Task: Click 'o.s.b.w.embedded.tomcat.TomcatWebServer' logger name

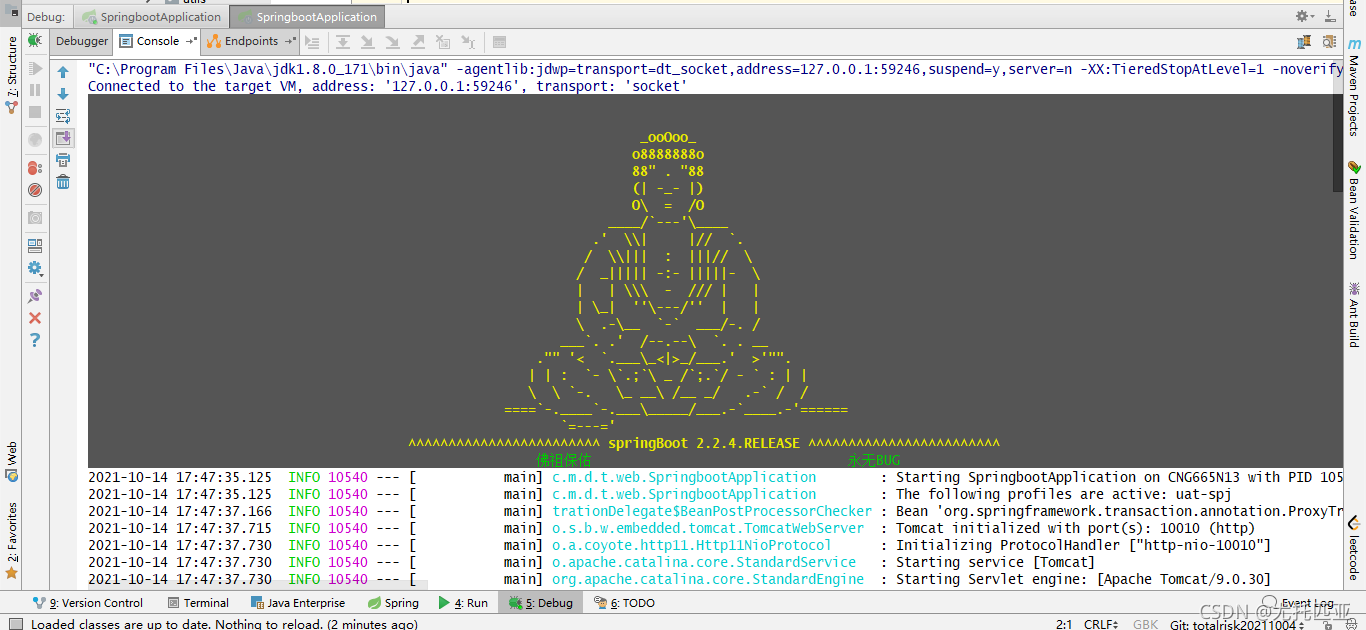Action: coord(708,528)
